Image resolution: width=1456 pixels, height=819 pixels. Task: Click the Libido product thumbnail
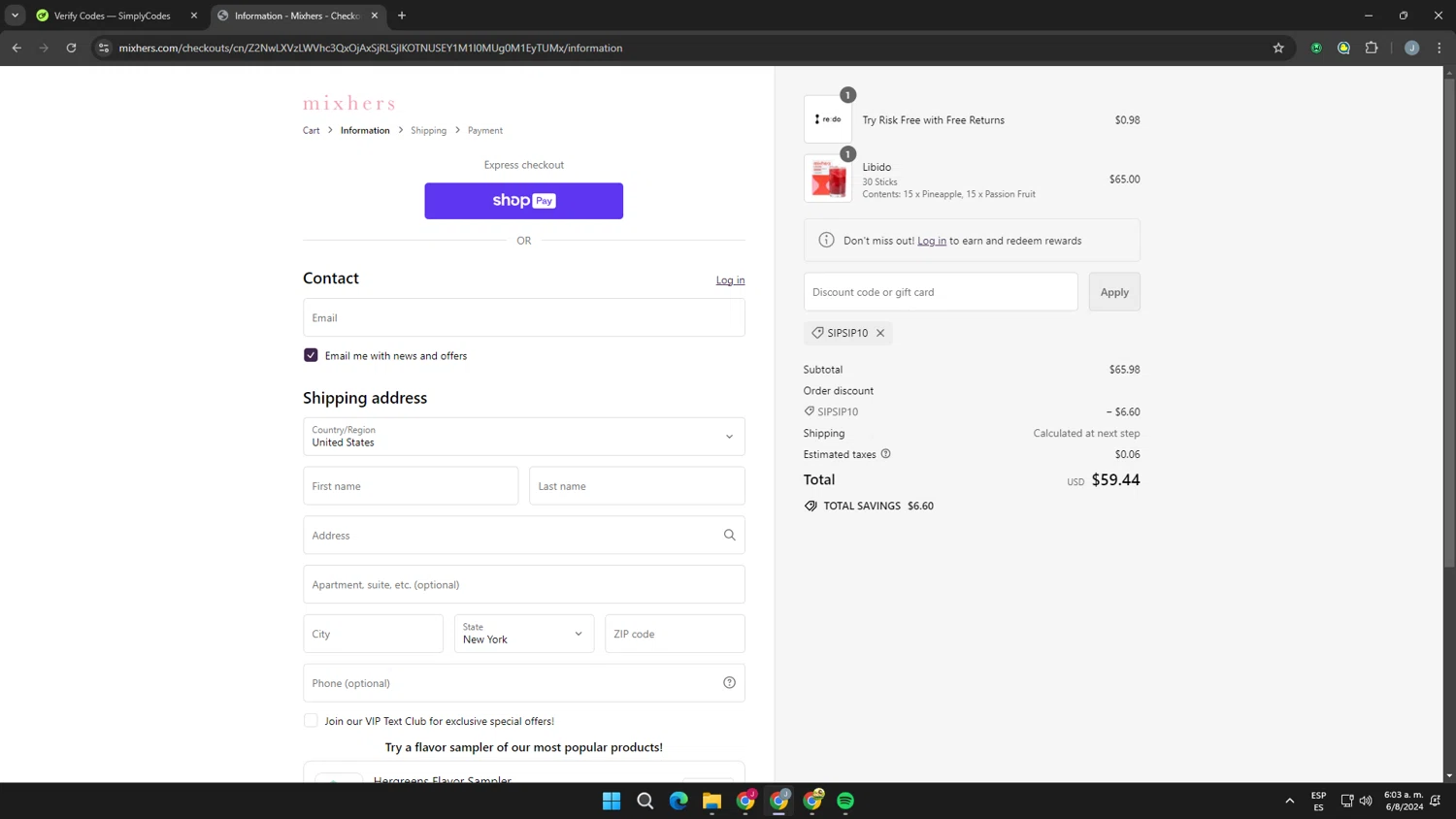tap(828, 179)
